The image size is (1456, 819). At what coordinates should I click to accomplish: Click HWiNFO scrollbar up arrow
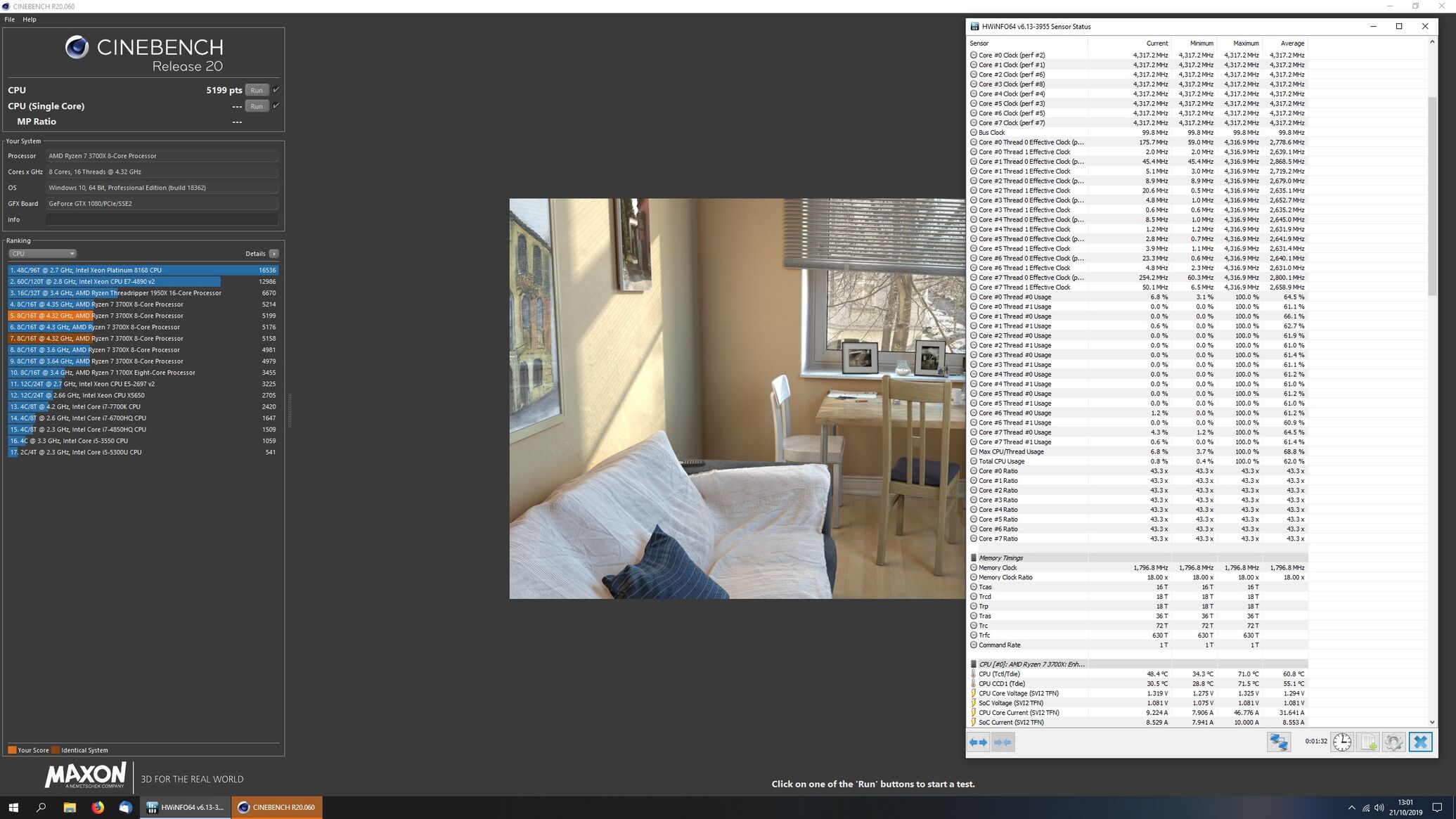(x=1432, y=42)
